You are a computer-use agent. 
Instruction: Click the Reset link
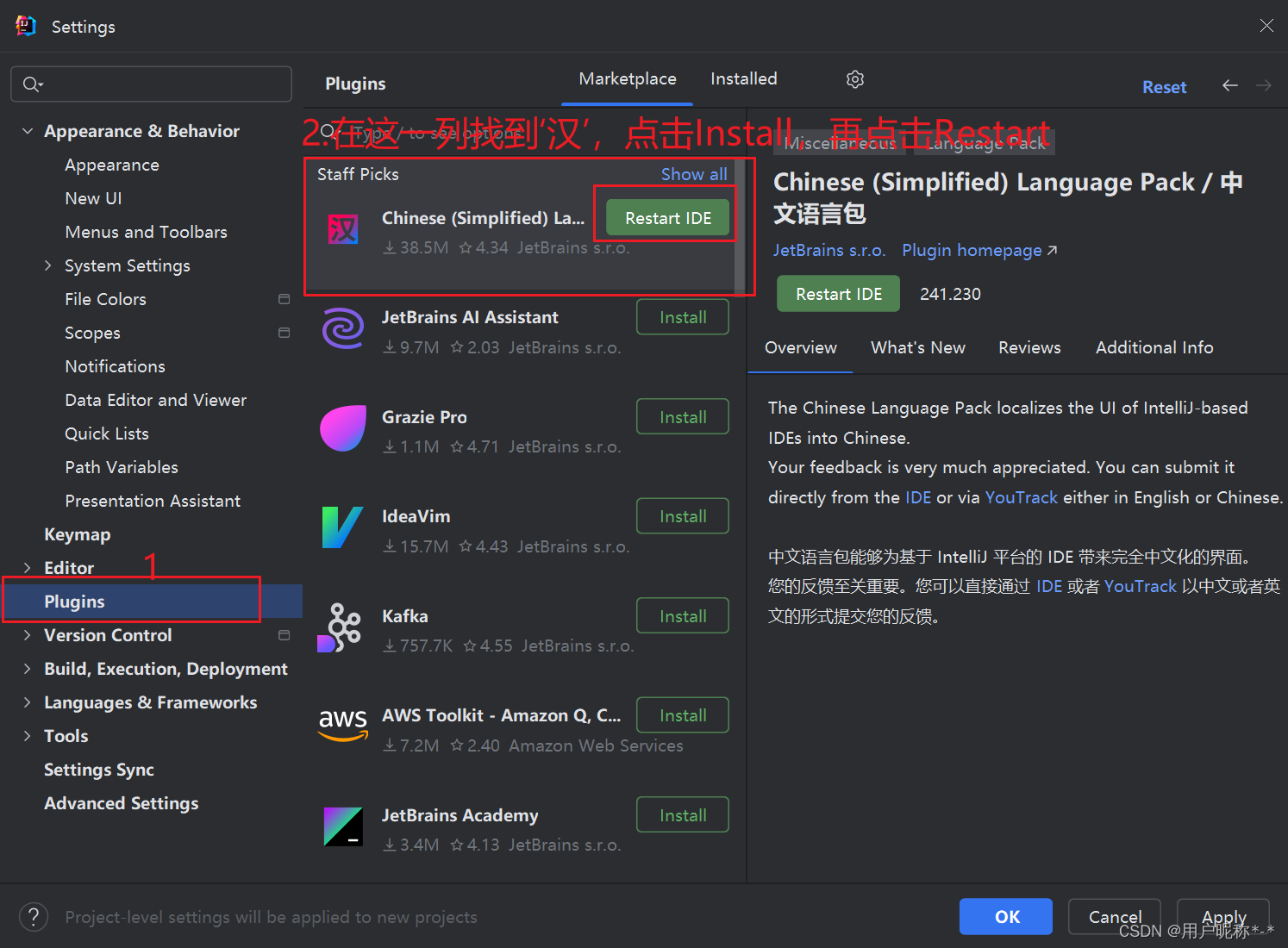[1165, 87]
